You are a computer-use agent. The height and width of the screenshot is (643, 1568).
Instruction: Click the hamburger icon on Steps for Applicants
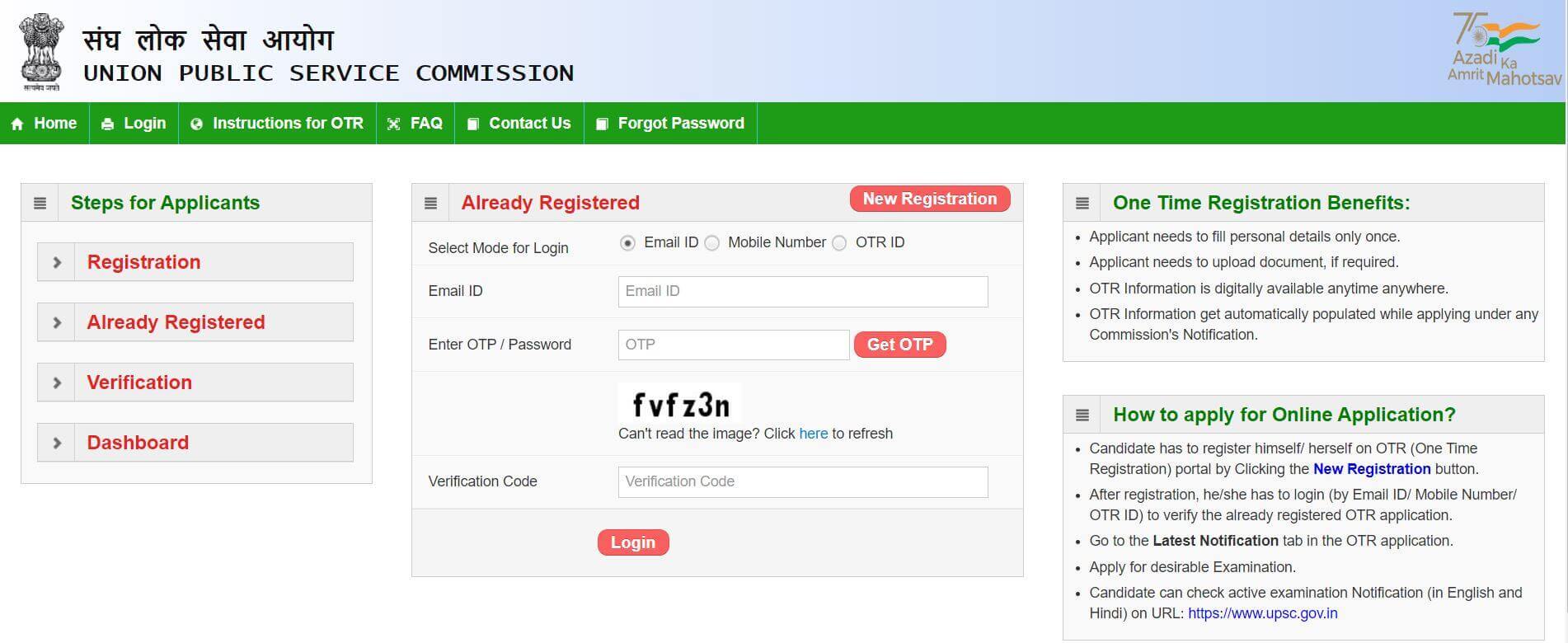click(x=39, y=202)
